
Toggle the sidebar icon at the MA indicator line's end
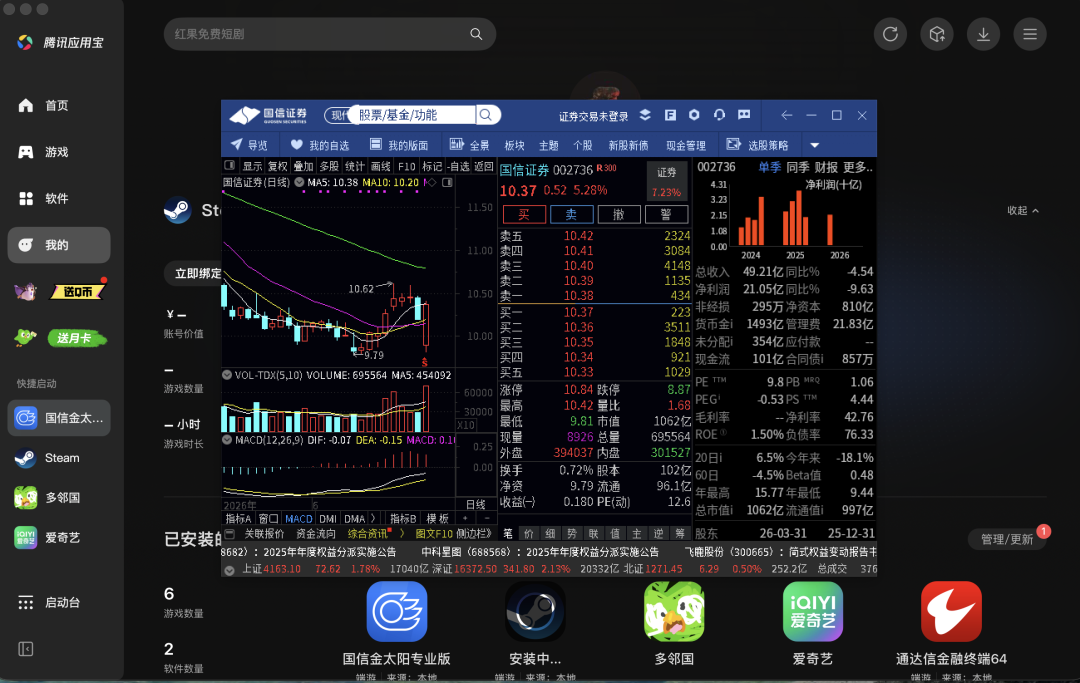447,182
